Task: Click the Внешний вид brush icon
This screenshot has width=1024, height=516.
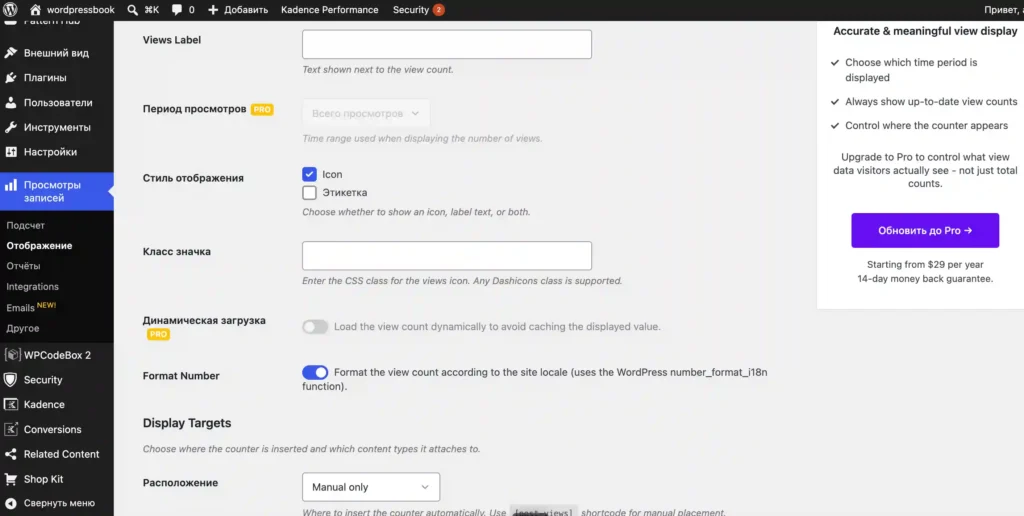Action: pos(11,53)
